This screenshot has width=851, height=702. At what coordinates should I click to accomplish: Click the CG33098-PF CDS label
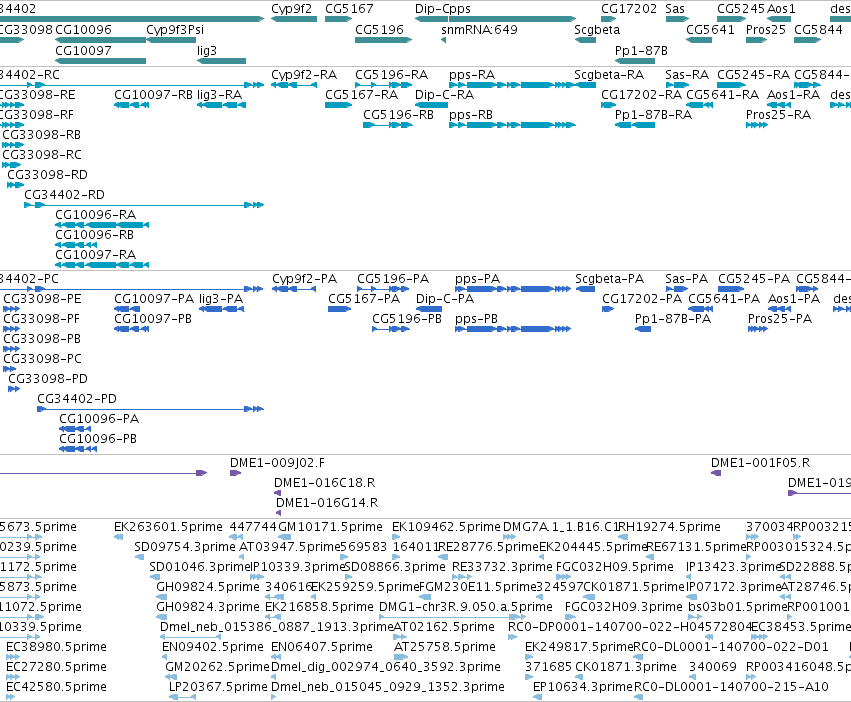41,319
